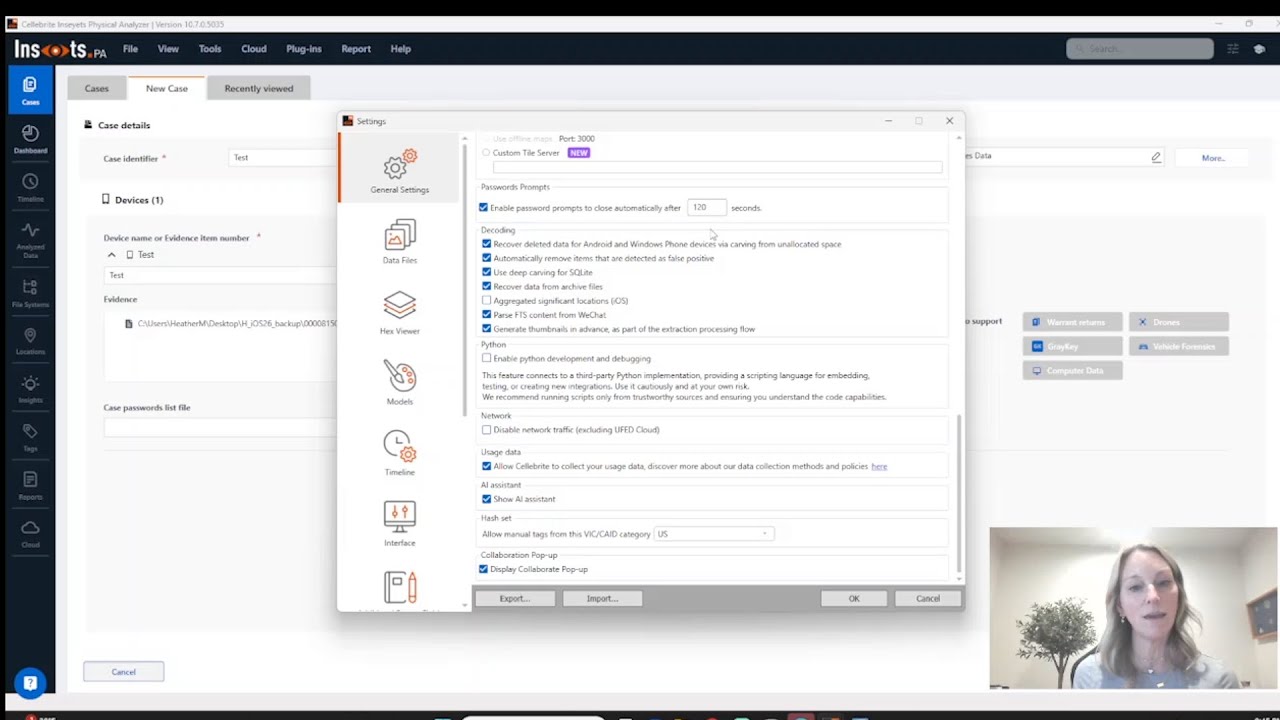
Task: Follow the 'here' link for data collection policies
Action: [x=879, y=466]
